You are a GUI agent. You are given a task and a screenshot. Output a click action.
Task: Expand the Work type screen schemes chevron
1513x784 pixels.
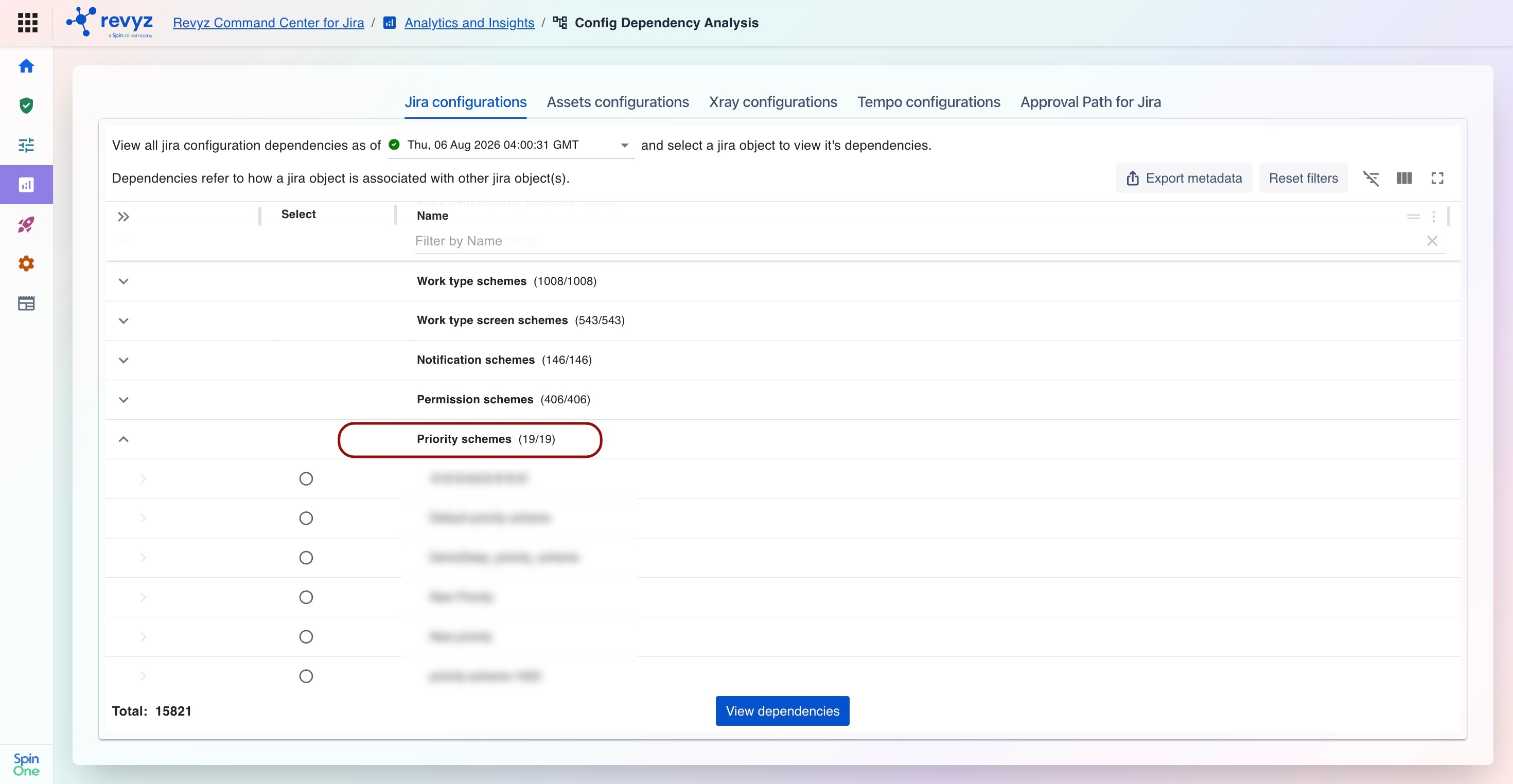[124, 320]
